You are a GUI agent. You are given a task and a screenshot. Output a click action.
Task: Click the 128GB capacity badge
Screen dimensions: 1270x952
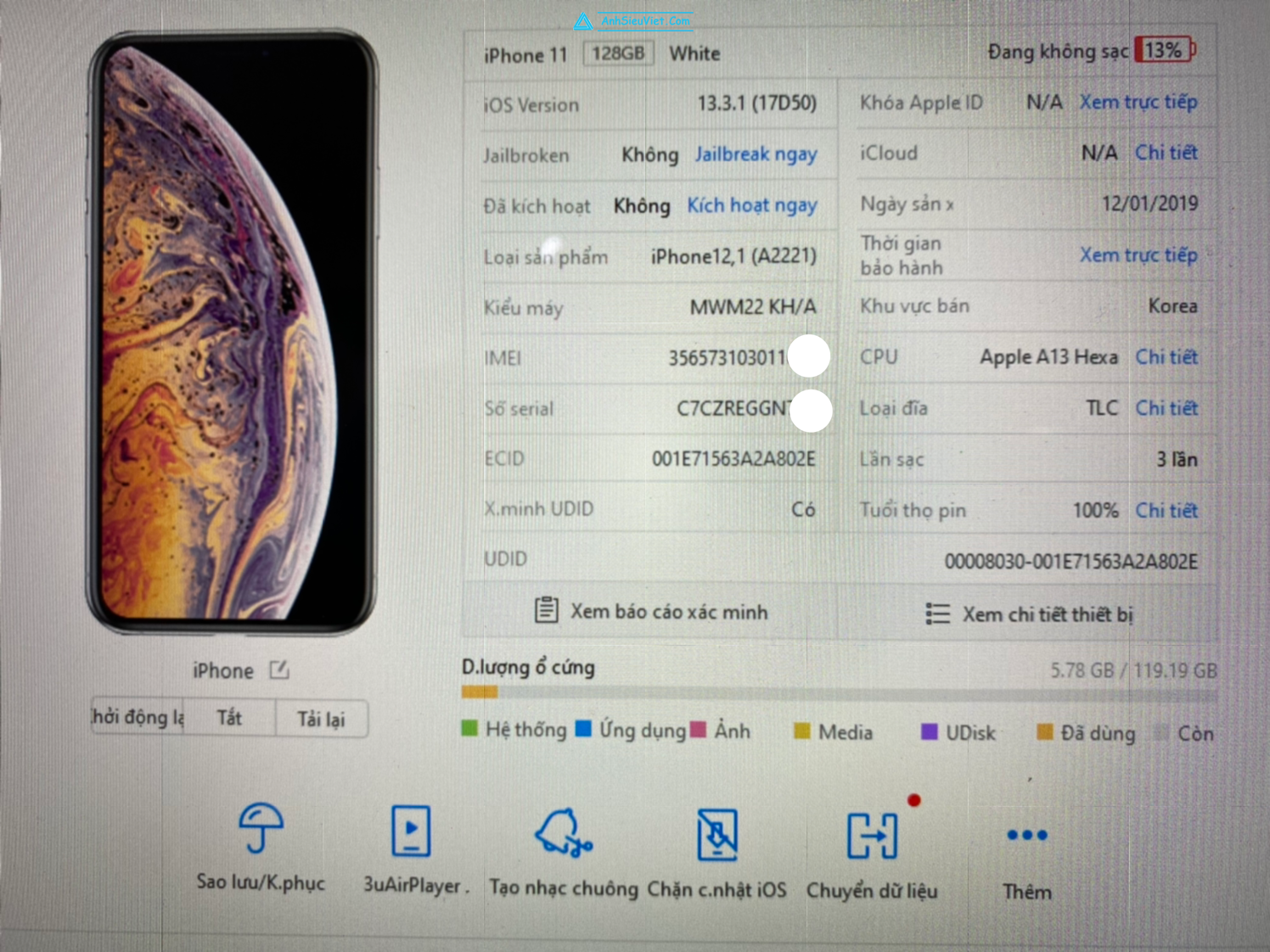[618, 53]
